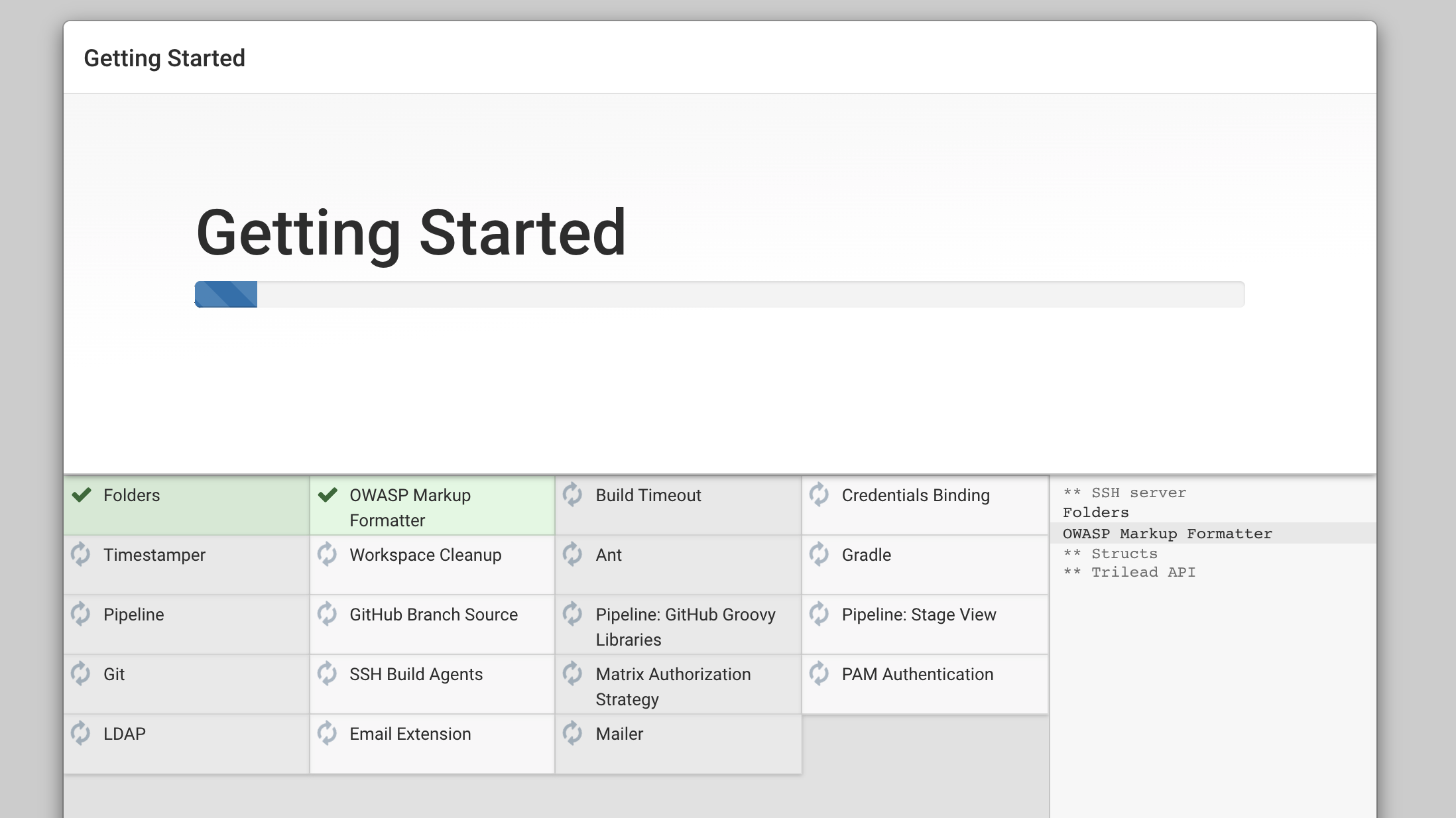Click the Matrix Authorization Strategy entry

coord(673,686)
